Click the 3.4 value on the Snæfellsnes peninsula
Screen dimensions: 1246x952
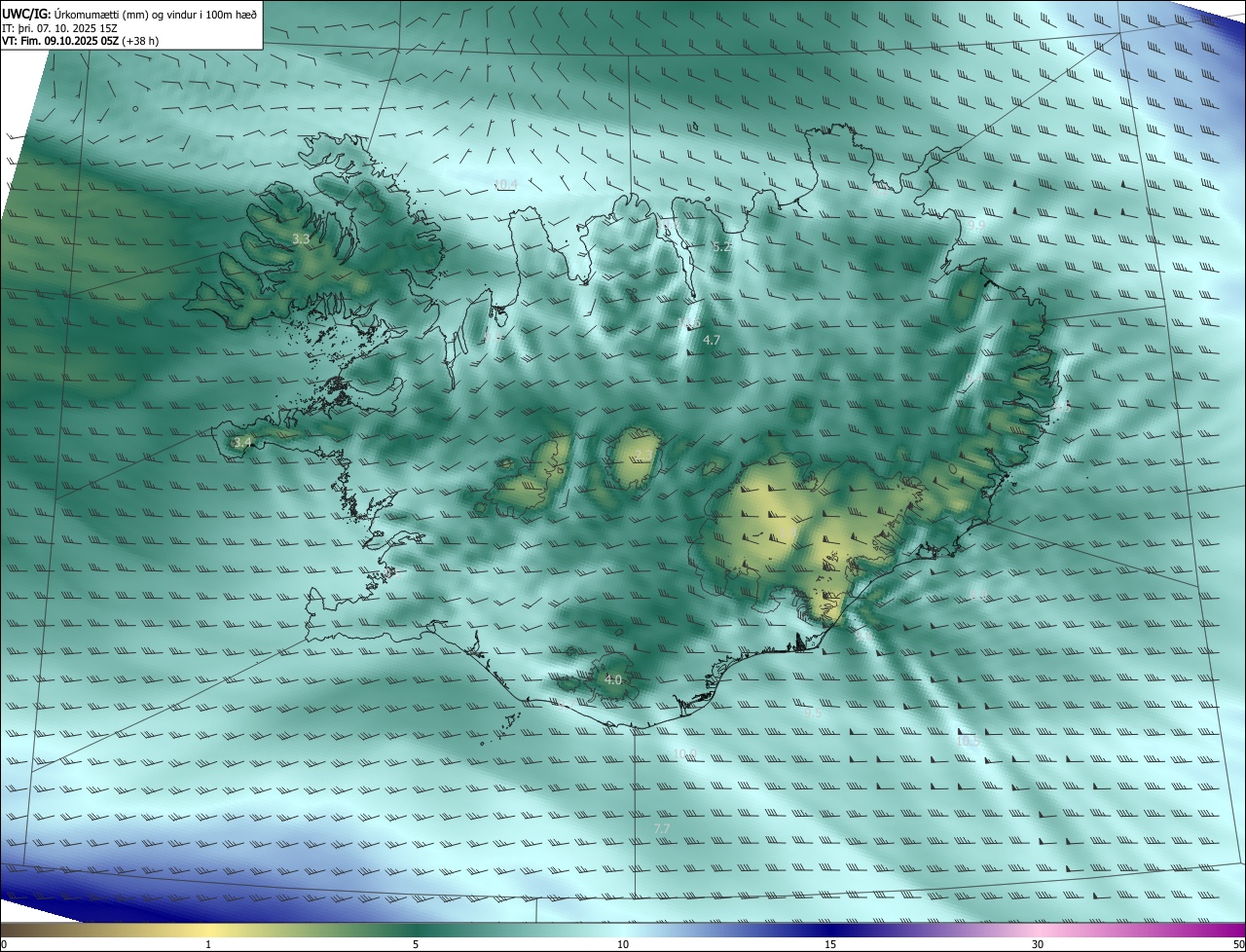[x=243, y=442]
